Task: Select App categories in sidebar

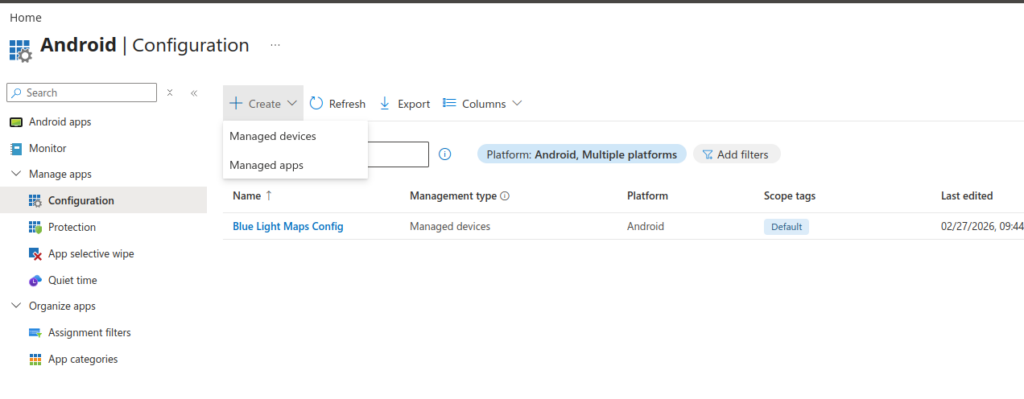Action: coord(83,360)
